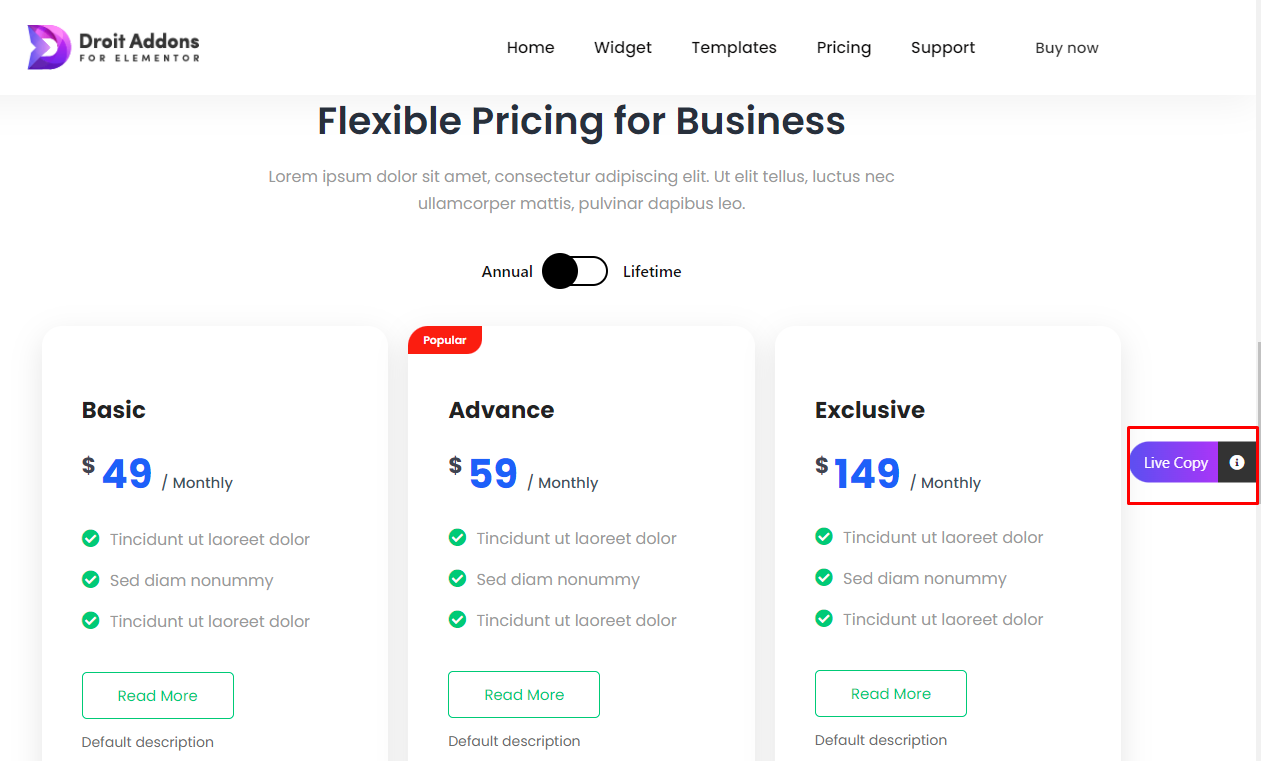Click the Droit Addons logo icon
The height and width of the screenshot is (761, 1261).
click(49, 47)
